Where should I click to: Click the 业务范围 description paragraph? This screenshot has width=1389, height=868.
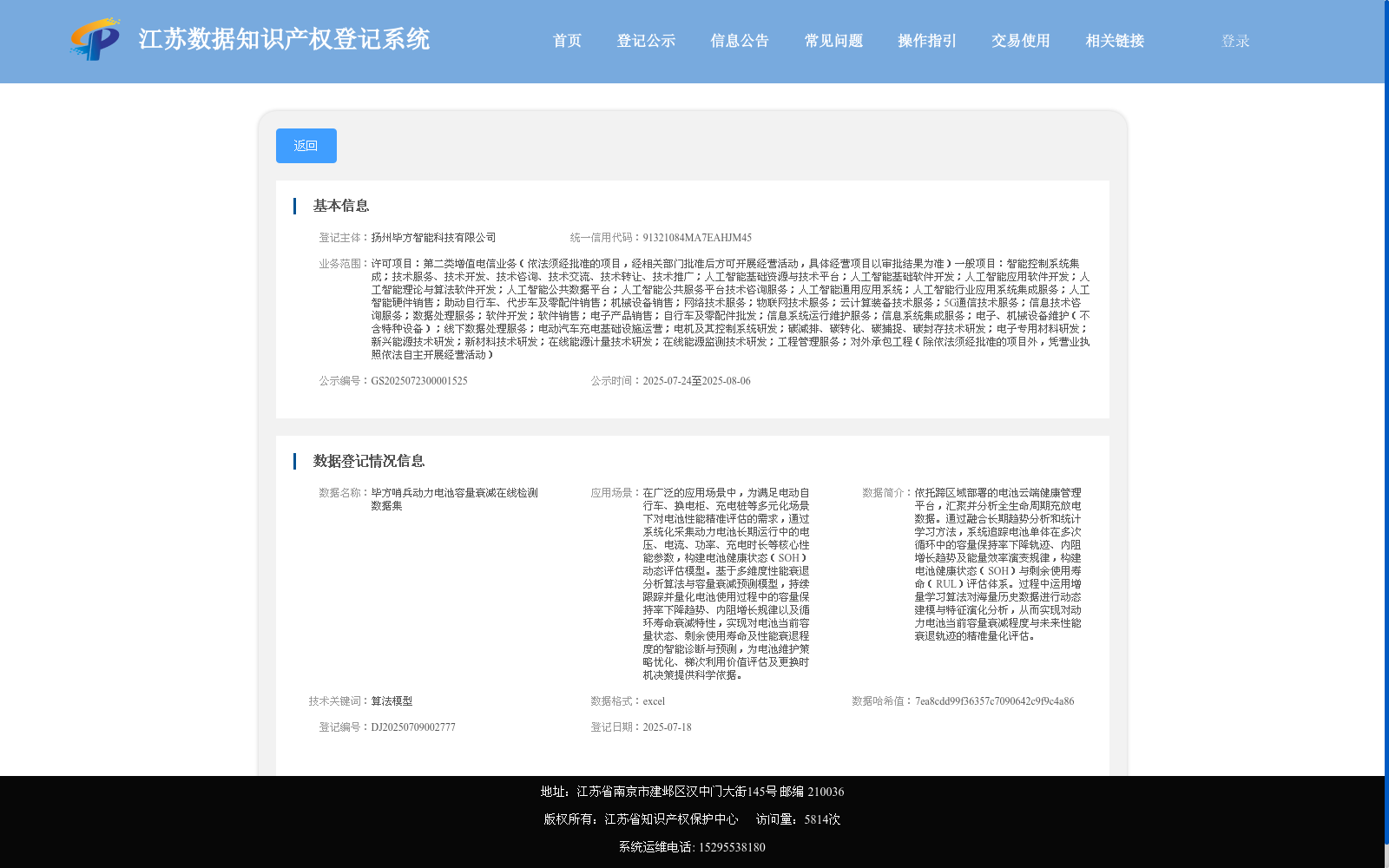[x=731, y=309]
